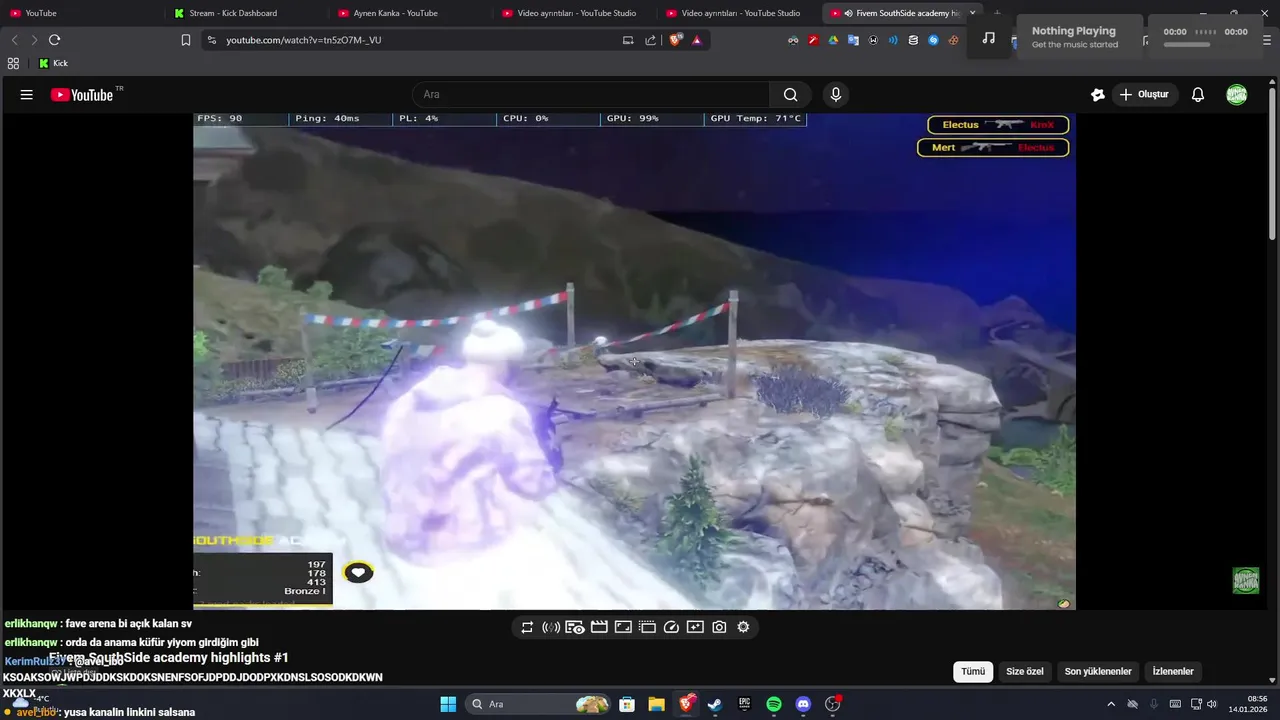Switch to Aynen Kanka - YouTube tab
This screenshot has width=1280, height=720.
408,13
